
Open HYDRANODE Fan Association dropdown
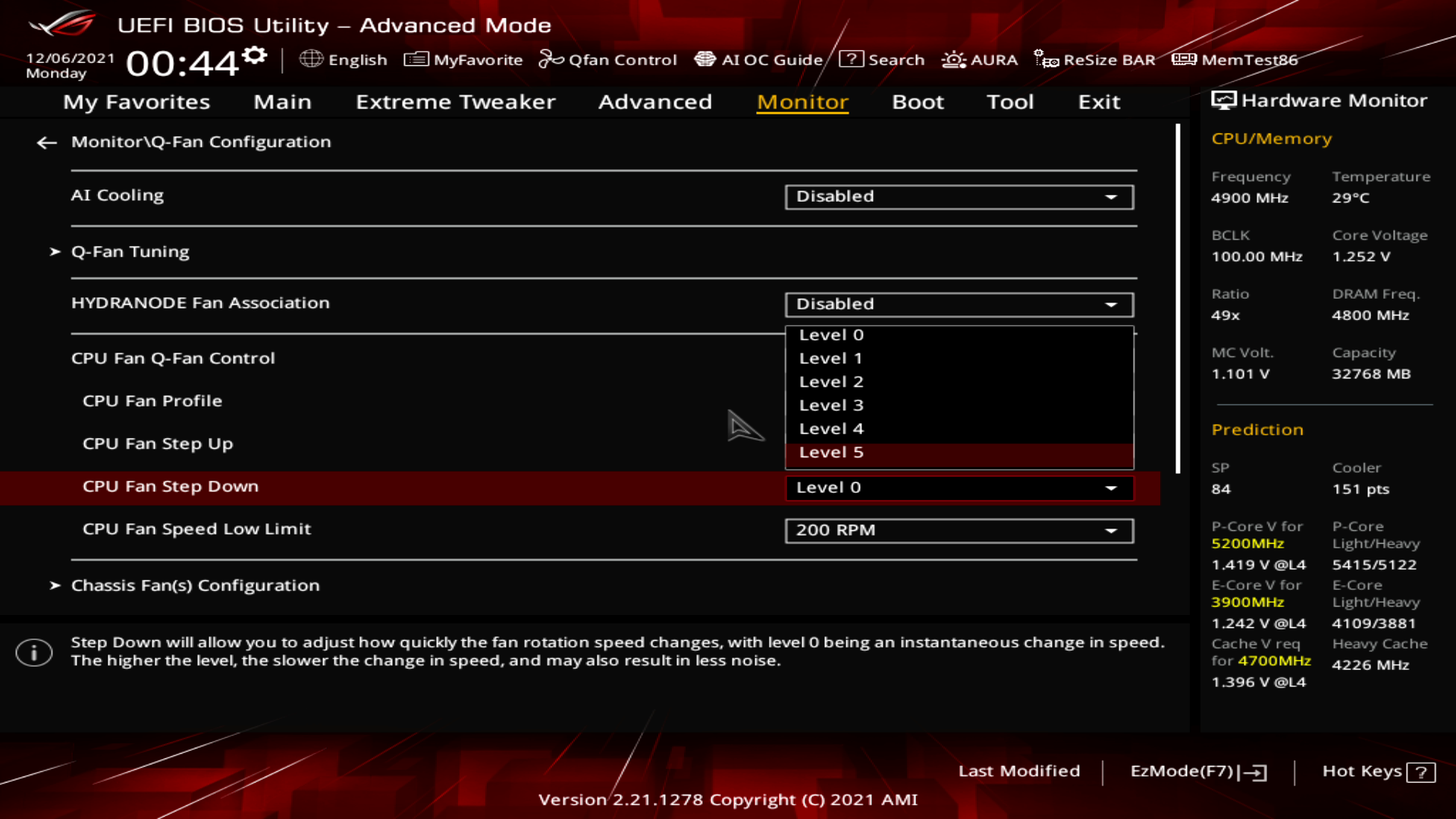point(959,305)
